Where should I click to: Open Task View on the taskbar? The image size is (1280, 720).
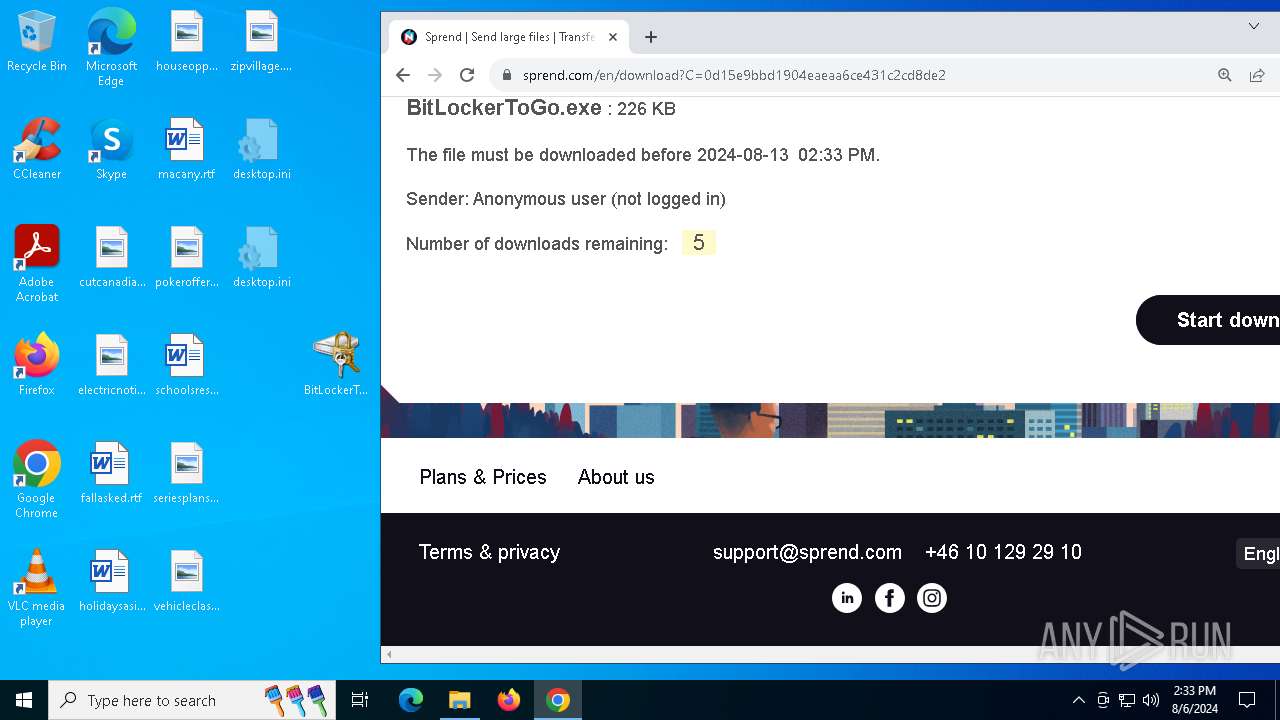360,700
